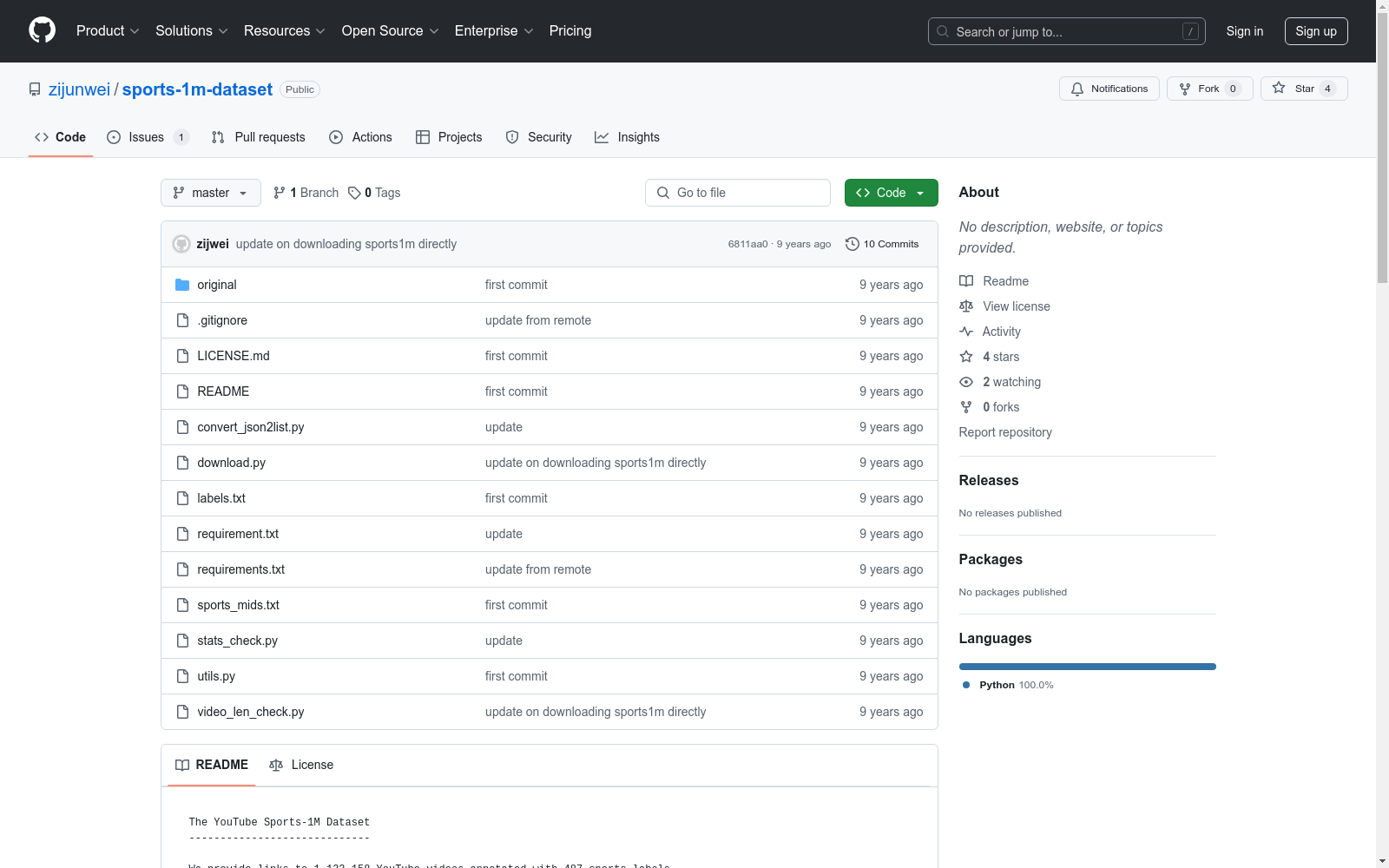Open the sports_mids.txt file
Viewport: 1389px width, 868px height.
point(238,605)
